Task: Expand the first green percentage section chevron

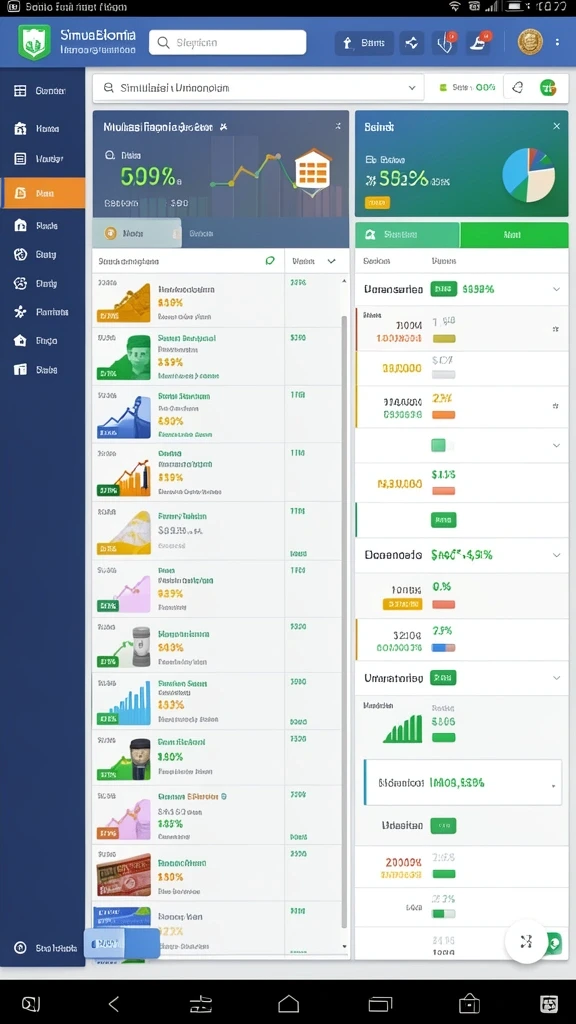Action: (556, 289)
